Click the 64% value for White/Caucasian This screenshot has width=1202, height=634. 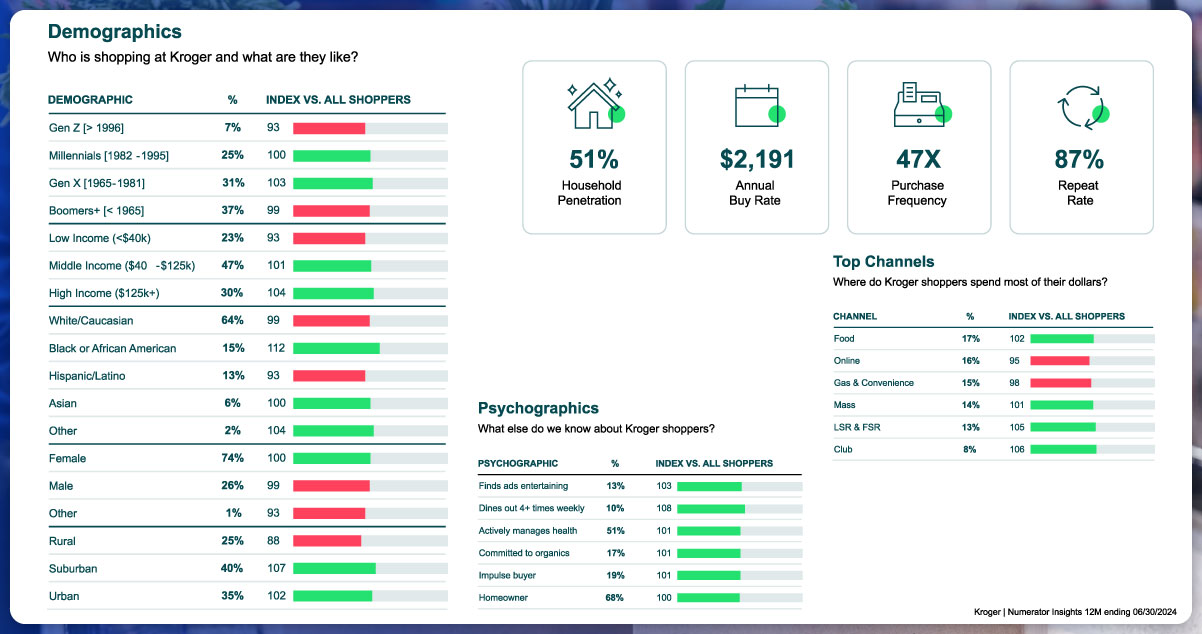pos(232,321)
